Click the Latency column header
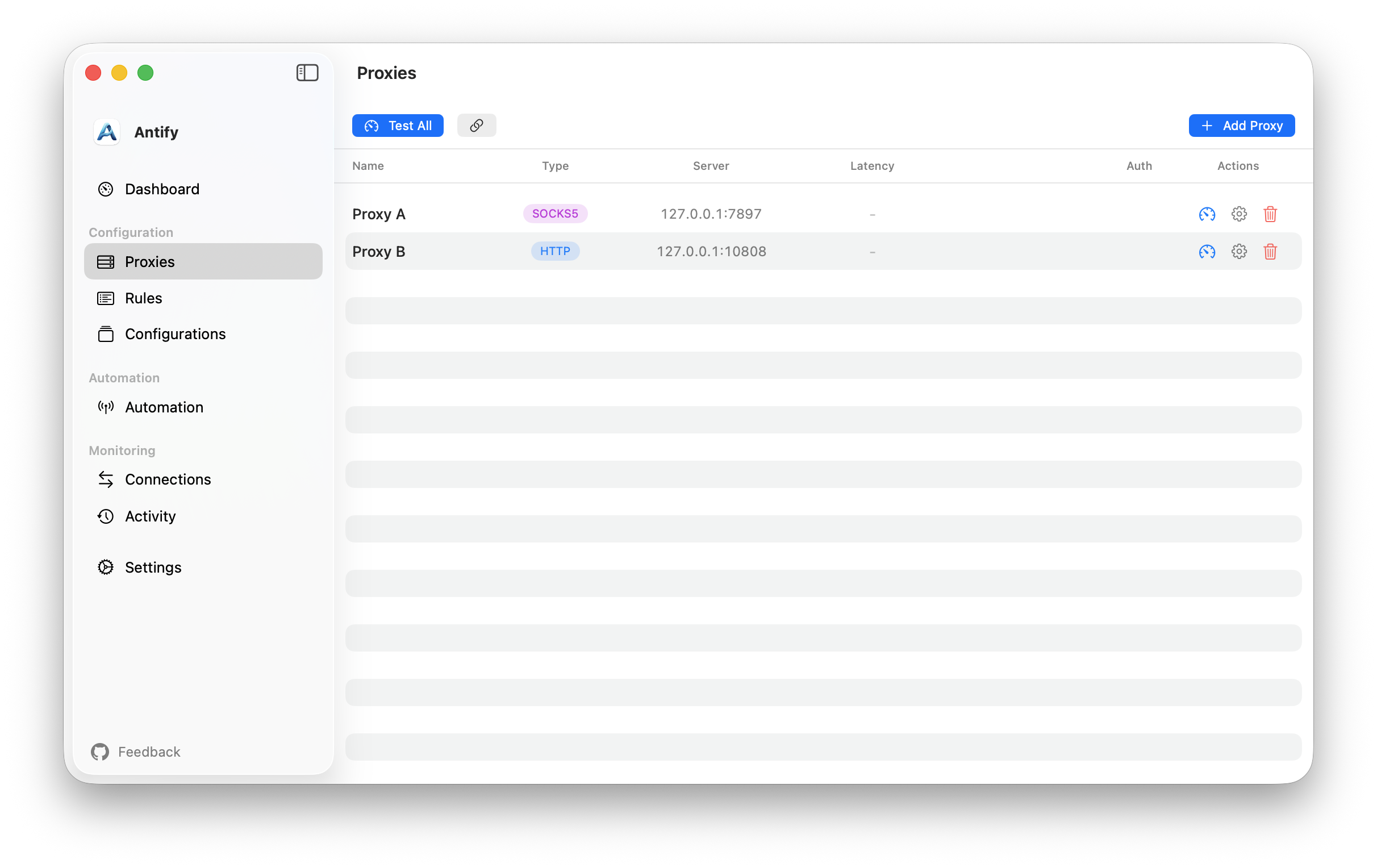 pyautogui.click(x=872, y=166)
